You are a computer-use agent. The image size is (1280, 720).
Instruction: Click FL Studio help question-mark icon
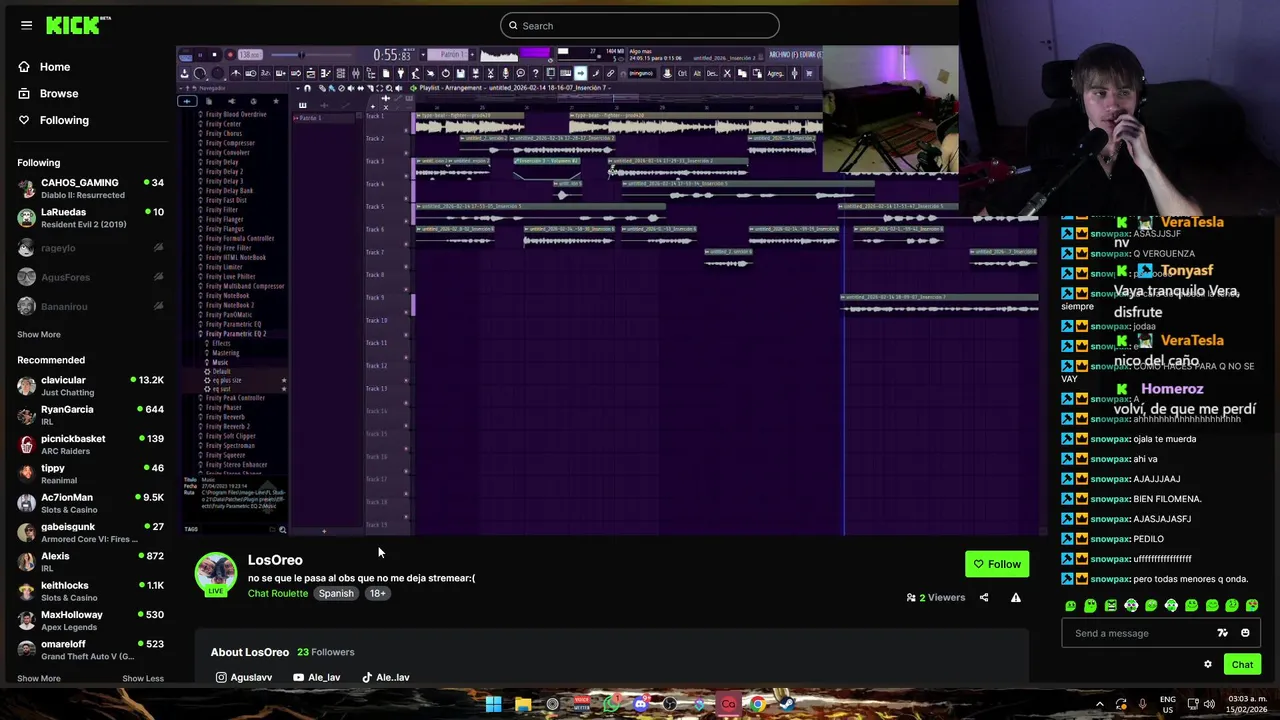(x=535, y=73)
